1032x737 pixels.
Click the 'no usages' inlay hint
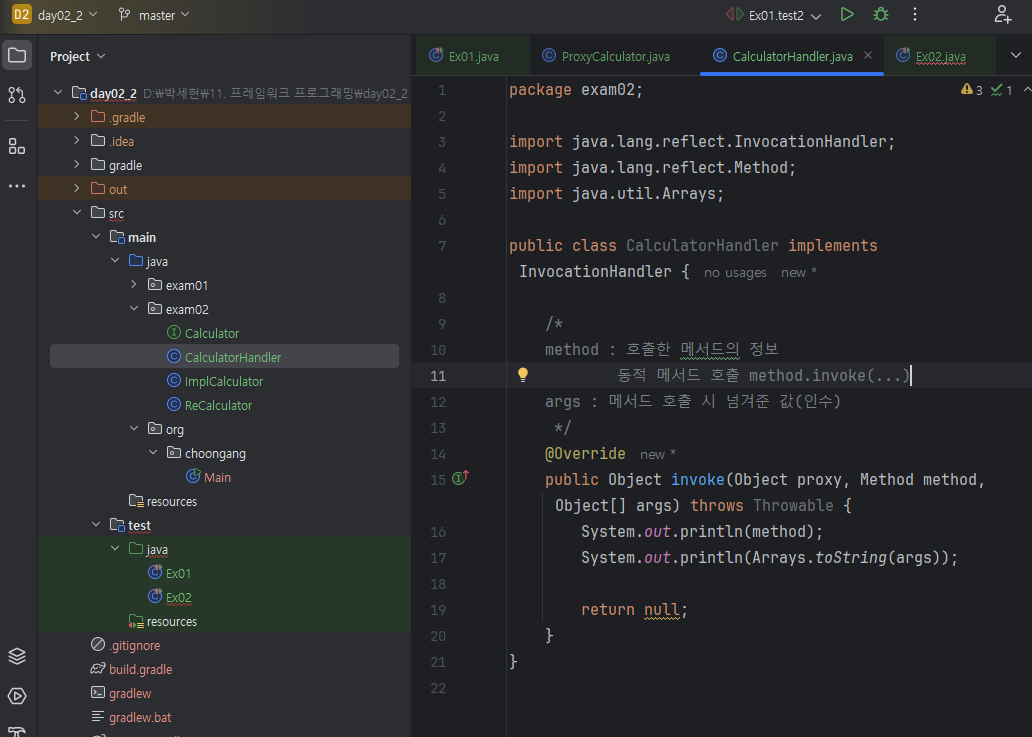pos(735,272)
